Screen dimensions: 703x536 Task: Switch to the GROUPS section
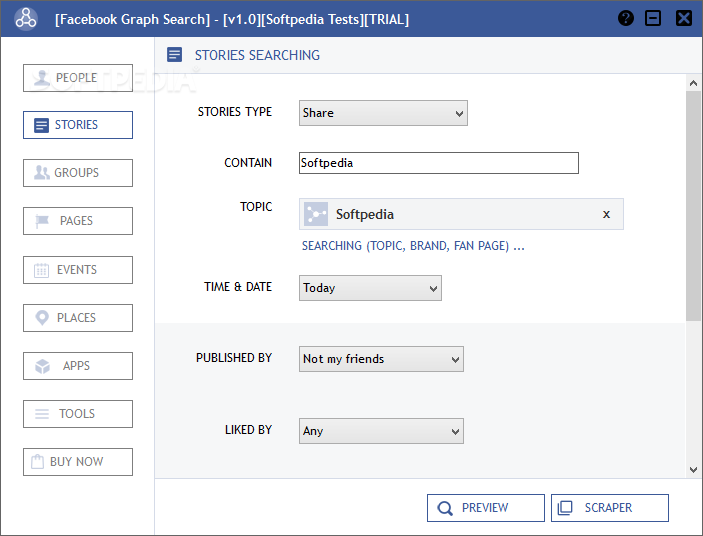[78, 173]
